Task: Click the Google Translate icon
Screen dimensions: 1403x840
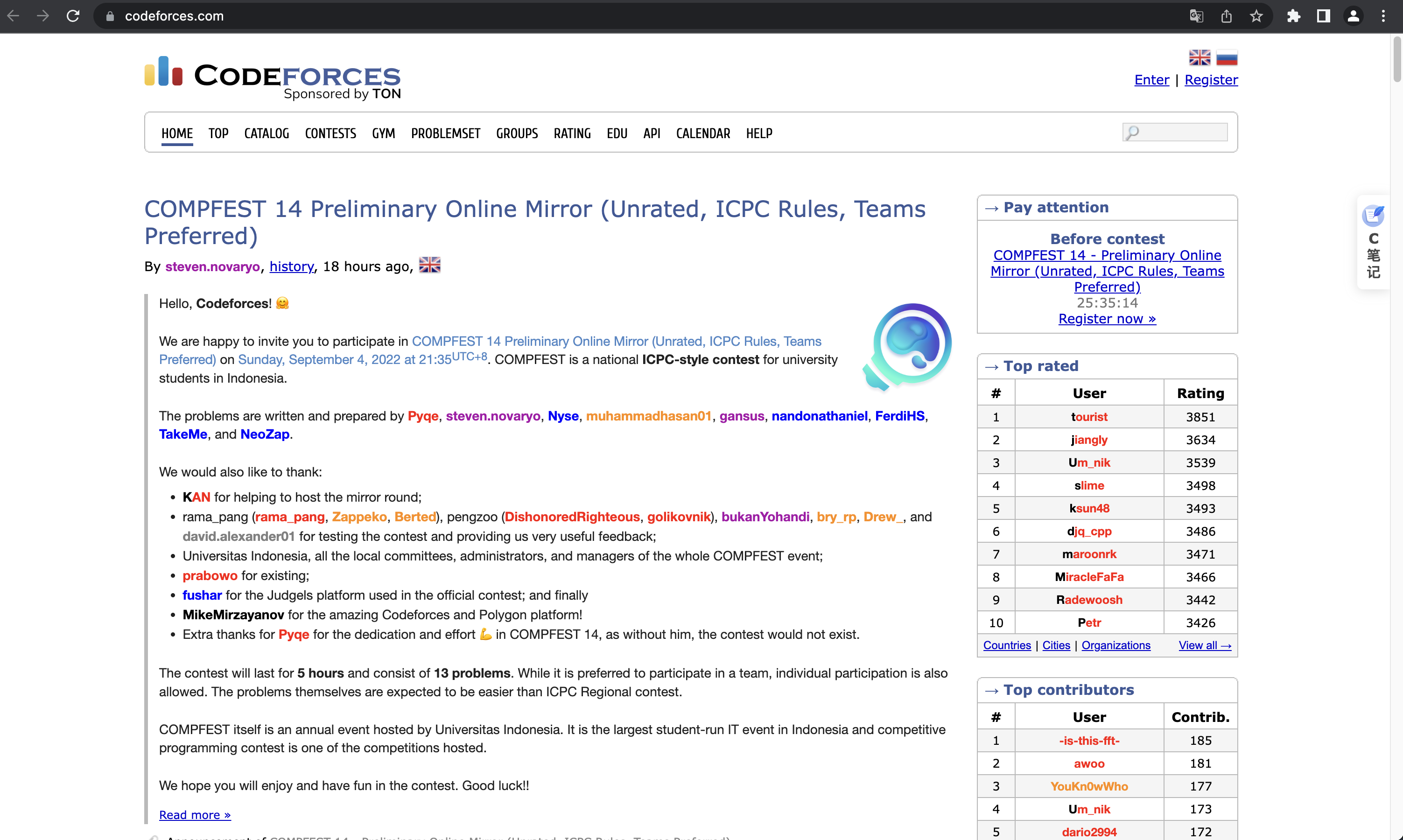Action: pyautogui.click(x=1196, y=16)
